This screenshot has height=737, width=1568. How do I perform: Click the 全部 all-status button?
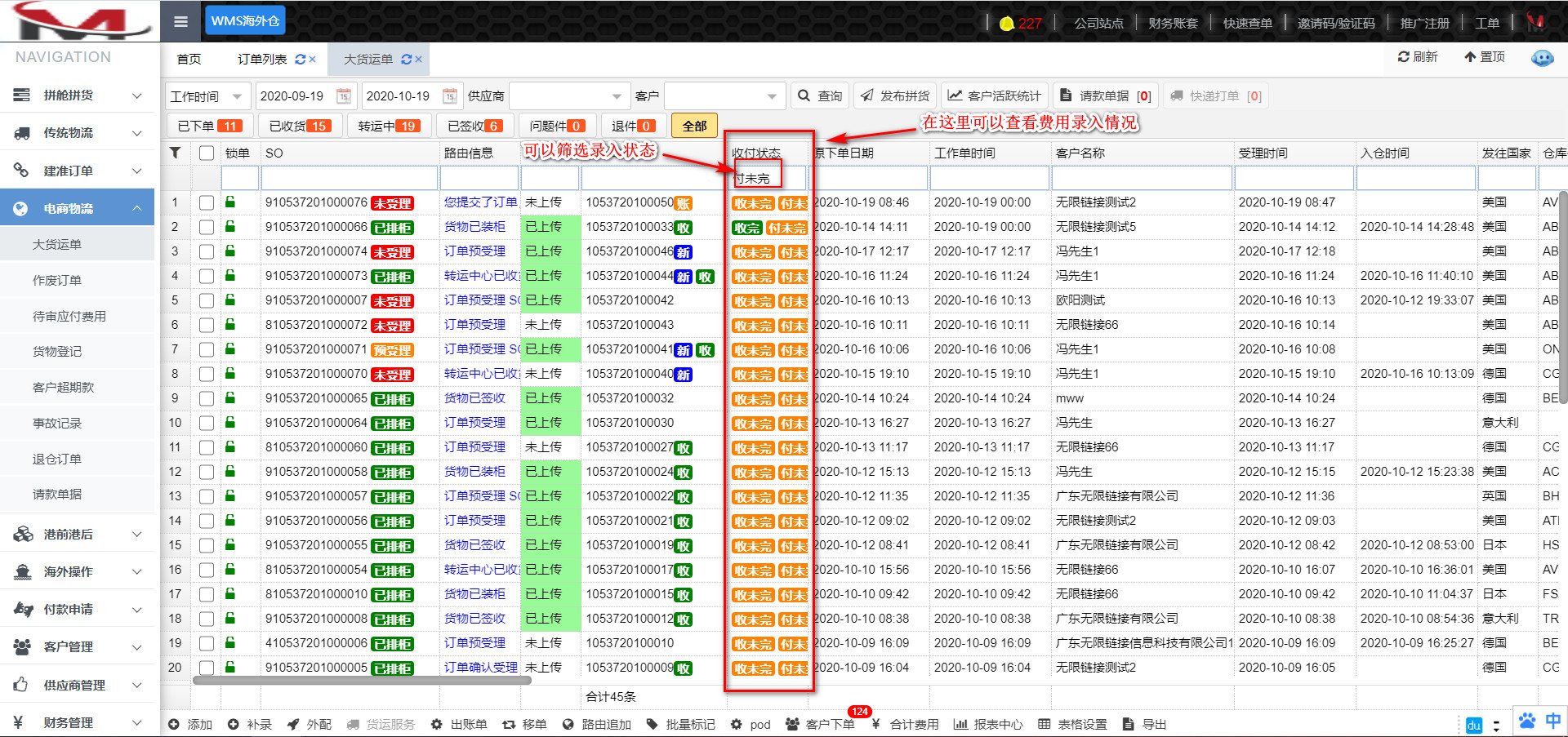(694, 126)
